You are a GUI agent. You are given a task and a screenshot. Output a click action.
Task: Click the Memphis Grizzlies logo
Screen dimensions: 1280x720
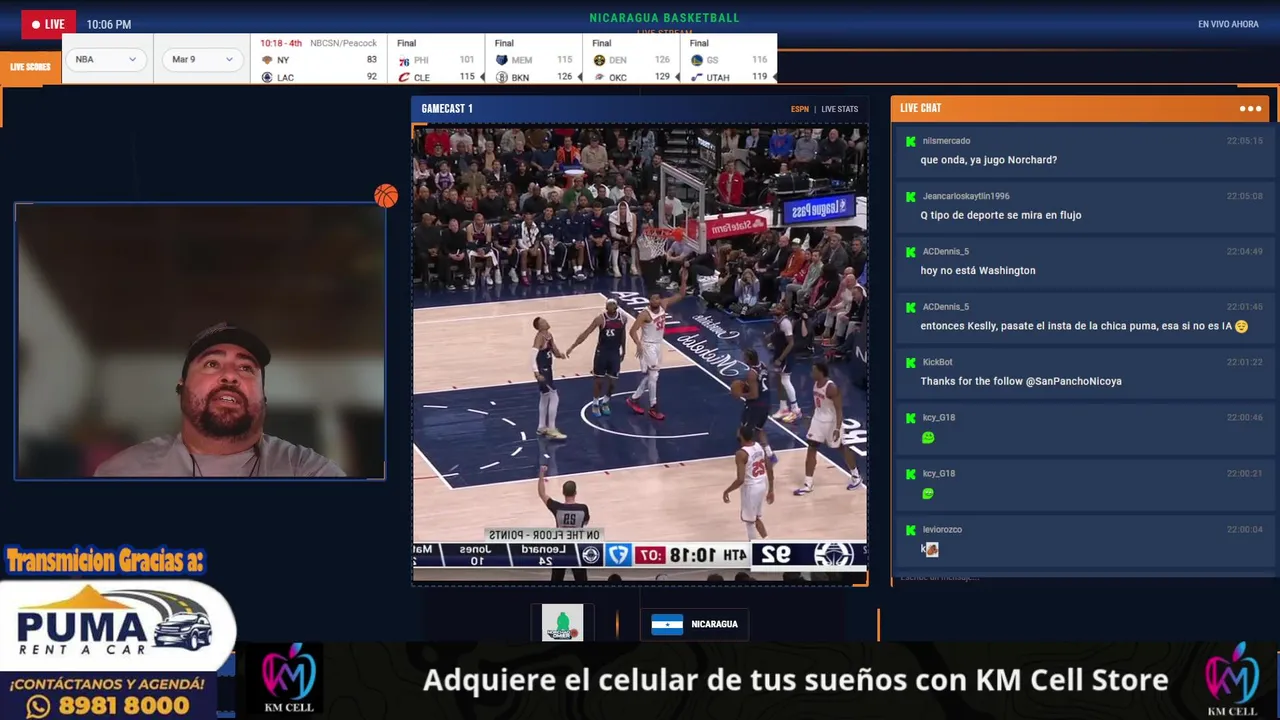[x=501, y=60]
